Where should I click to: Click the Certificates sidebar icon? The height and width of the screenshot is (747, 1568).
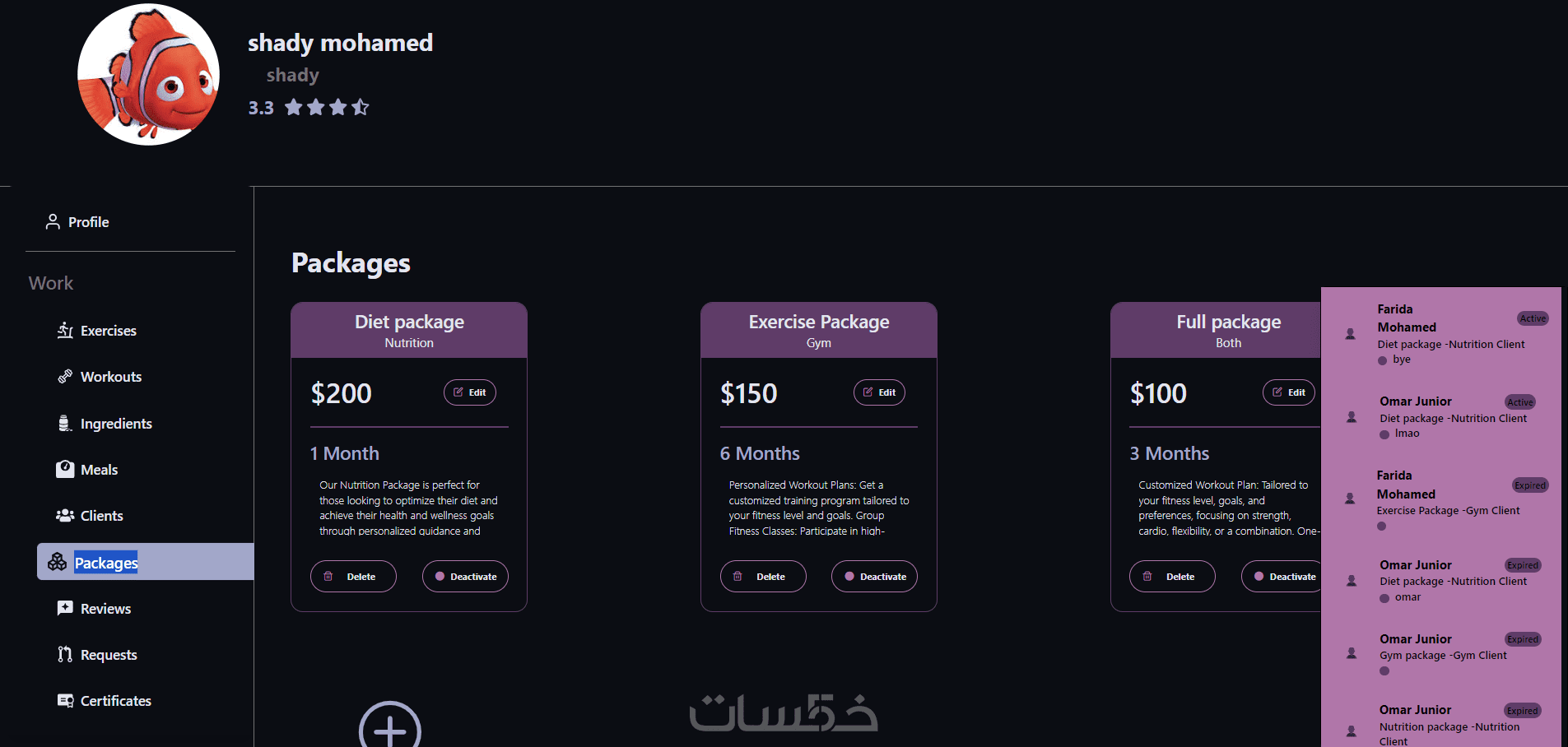[66, 701]
